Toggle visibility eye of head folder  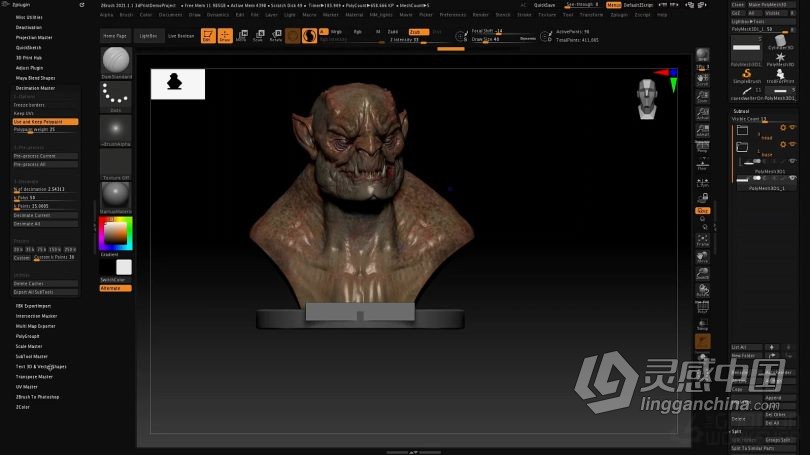pyautogui.click(x=792, y=128)
